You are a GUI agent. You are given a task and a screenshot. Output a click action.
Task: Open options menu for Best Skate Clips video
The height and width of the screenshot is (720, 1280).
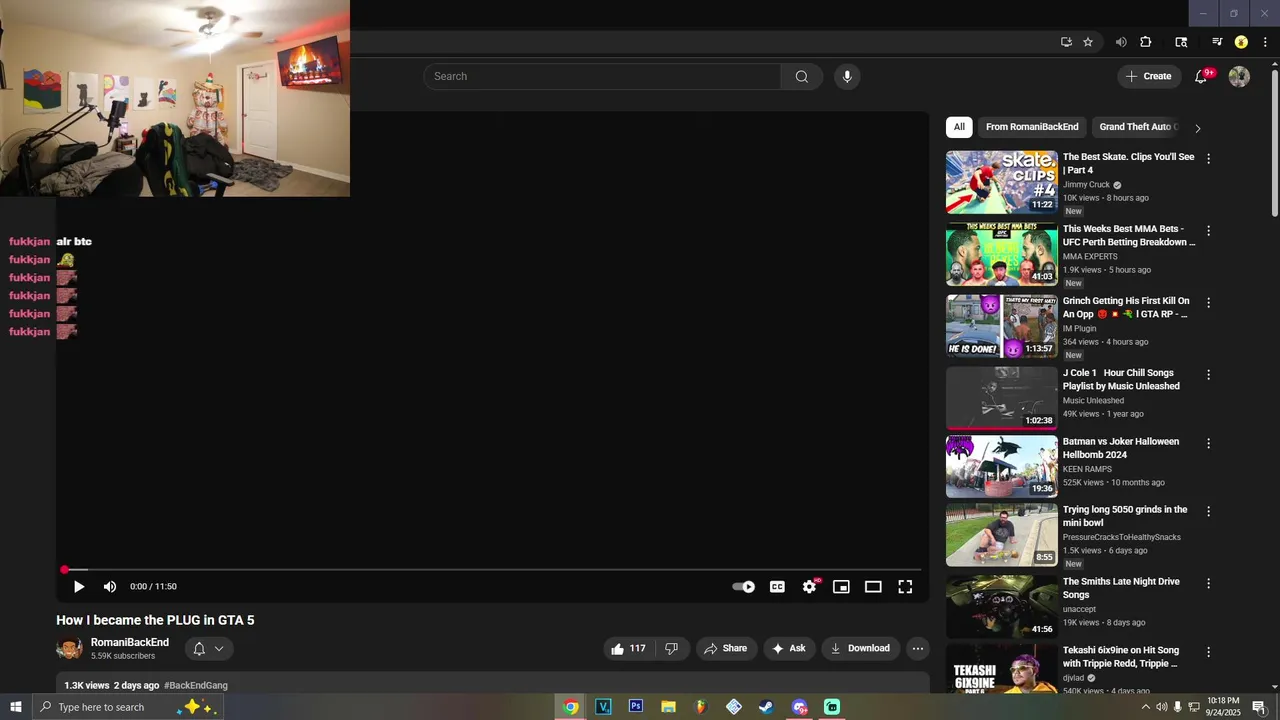[1208, 159]
